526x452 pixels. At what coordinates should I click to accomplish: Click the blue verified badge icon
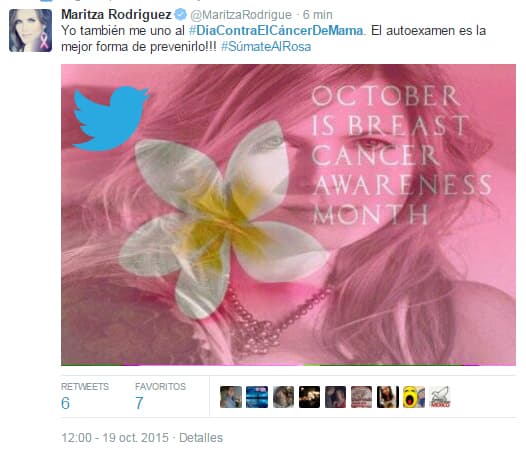(x=181, y=14)
